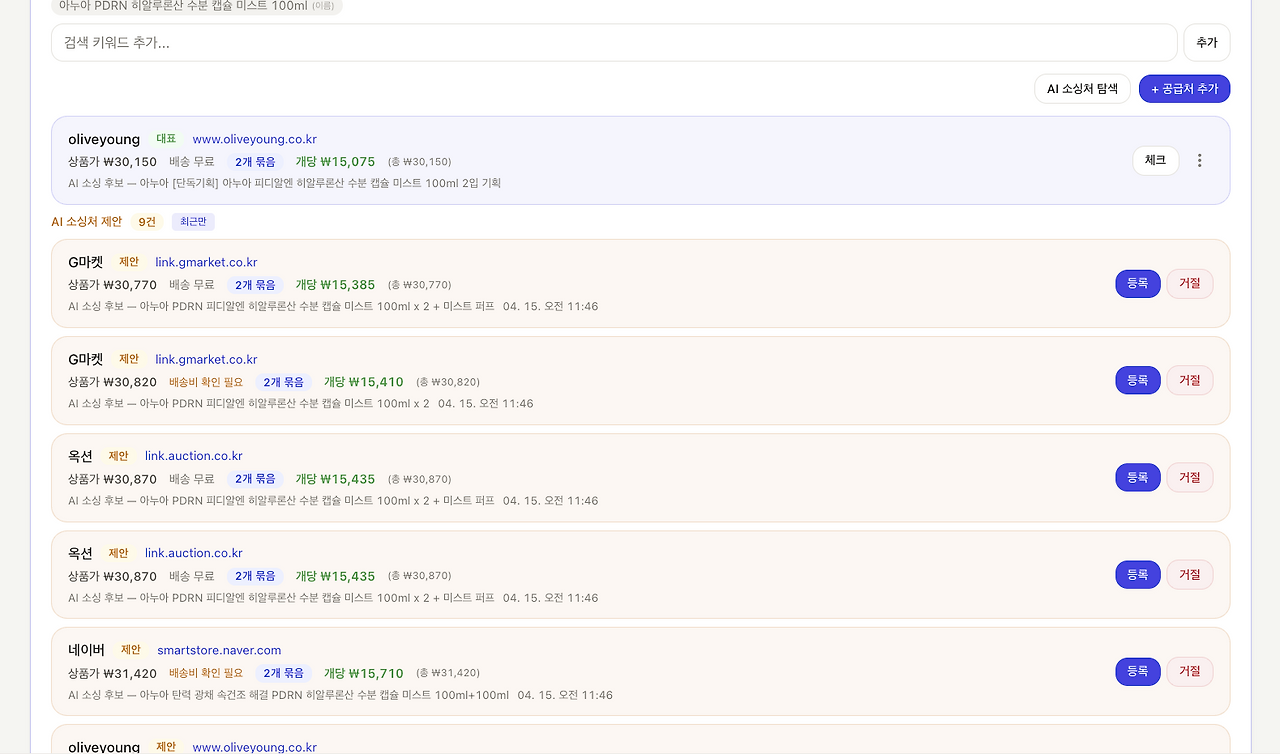Image resolution: width=1280 pixels, height=754 pixels.
Task: Open the www.oliveyoung.co.kr link with the 대표 badge
Action: coord(254,139)
